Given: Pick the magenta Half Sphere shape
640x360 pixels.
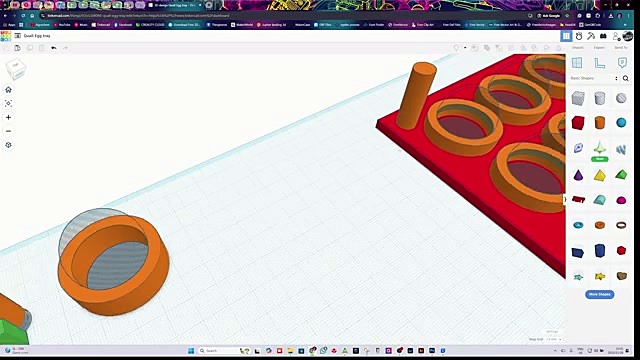Looking at the screenshot, I should 621,200.
